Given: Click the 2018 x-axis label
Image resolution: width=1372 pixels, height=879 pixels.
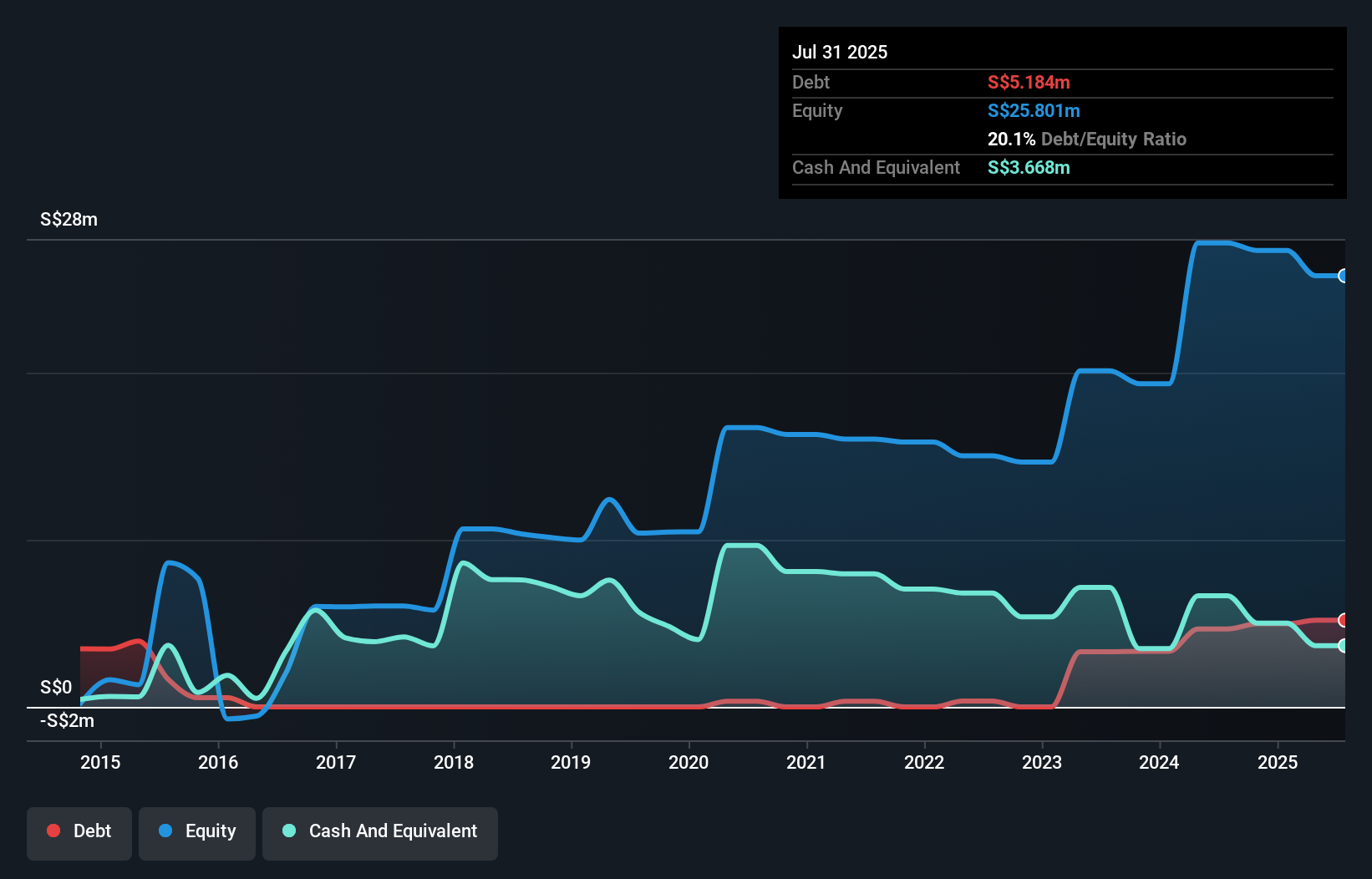Looking at the screenshot, I should click(x=454, y=762).
